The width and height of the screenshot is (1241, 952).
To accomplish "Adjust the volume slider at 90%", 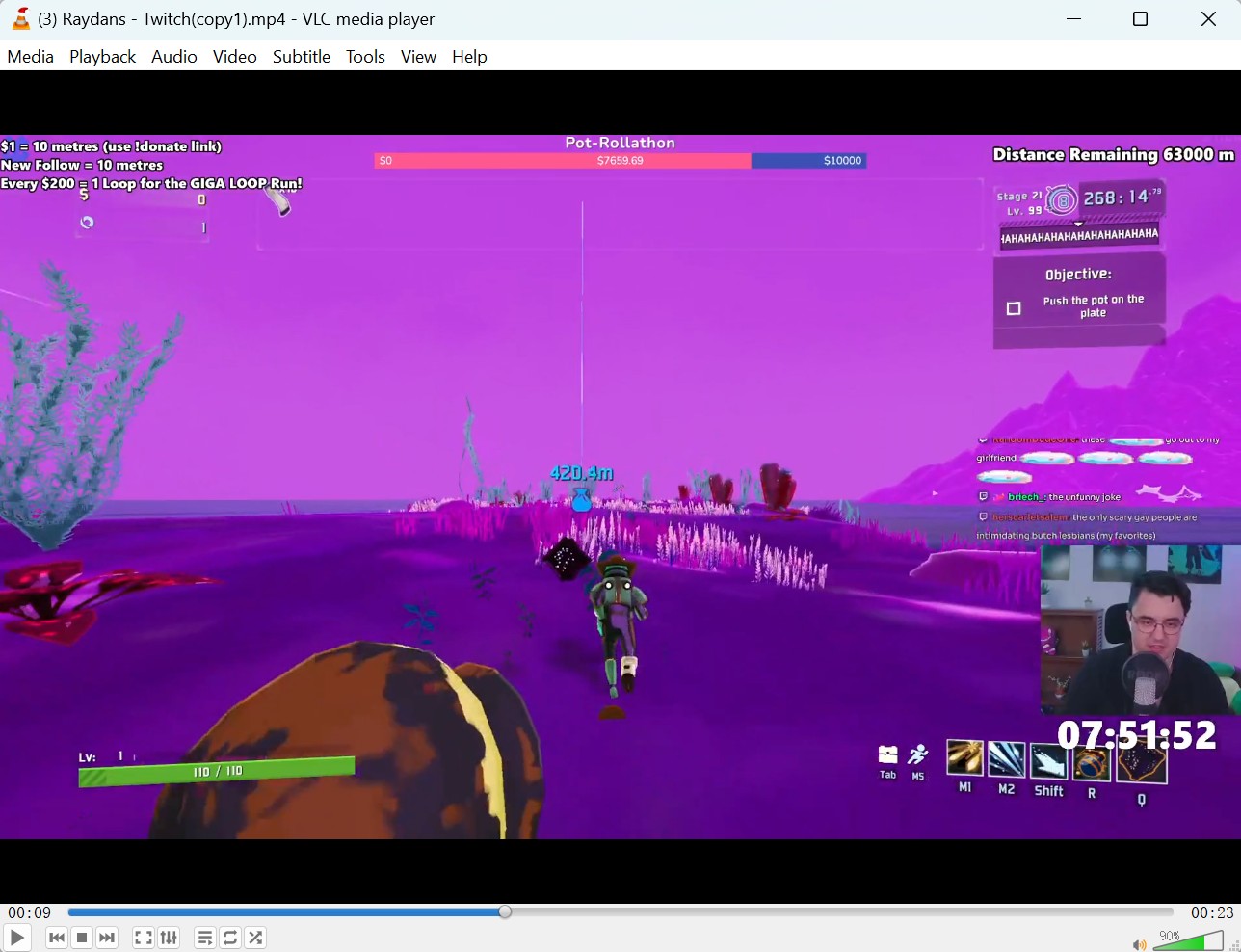I will [x=1188, y=940].
